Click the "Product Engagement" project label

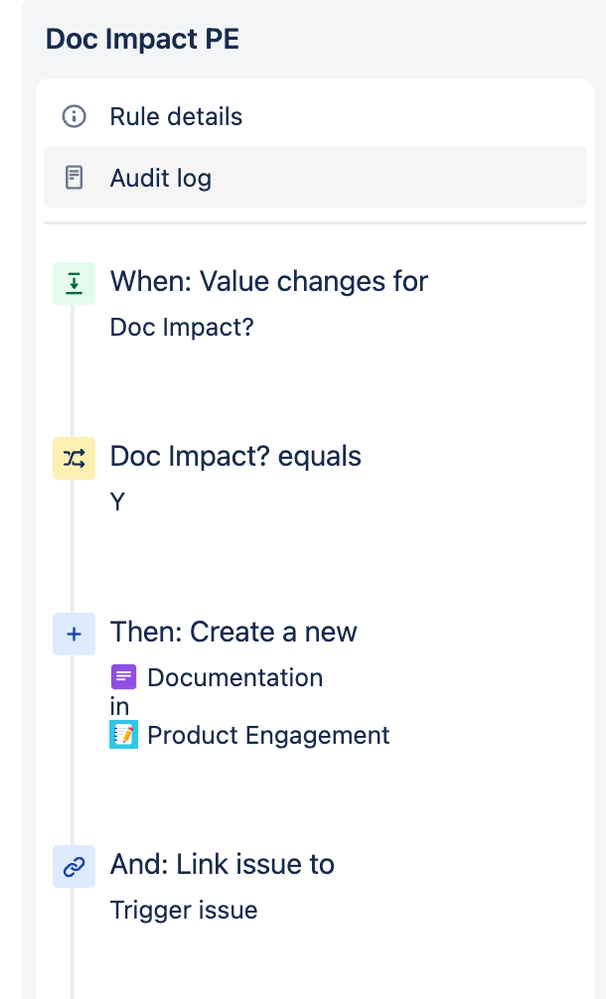click(268, 735)
